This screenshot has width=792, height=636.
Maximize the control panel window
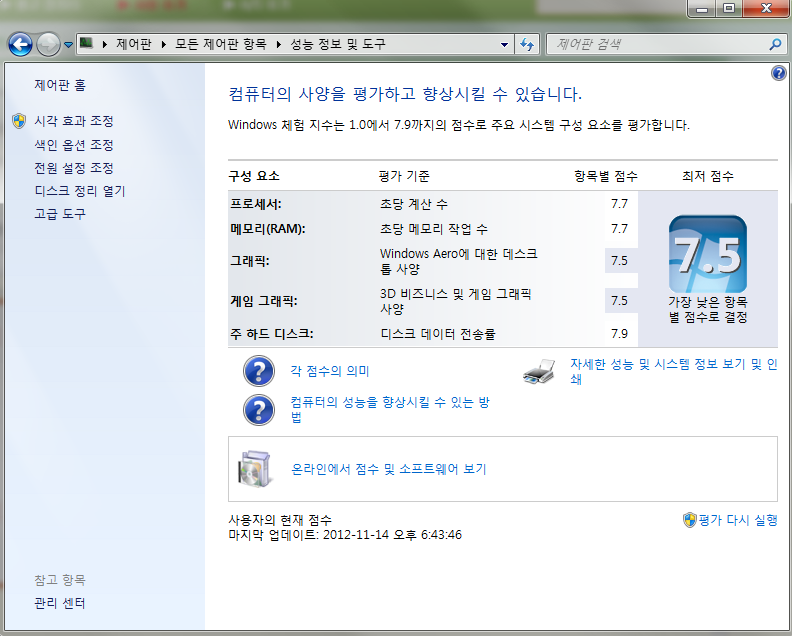tap(728, 8)
